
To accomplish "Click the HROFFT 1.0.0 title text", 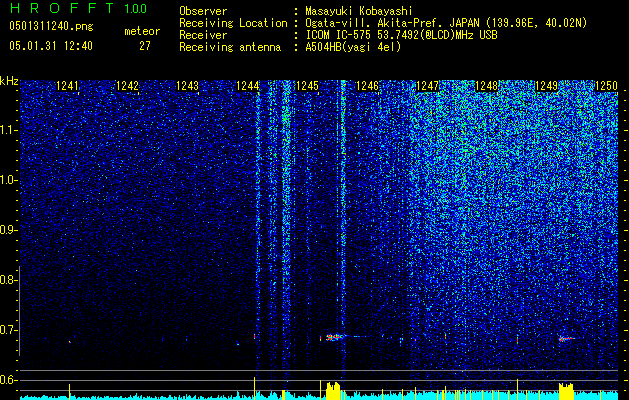I will [78, 8].
